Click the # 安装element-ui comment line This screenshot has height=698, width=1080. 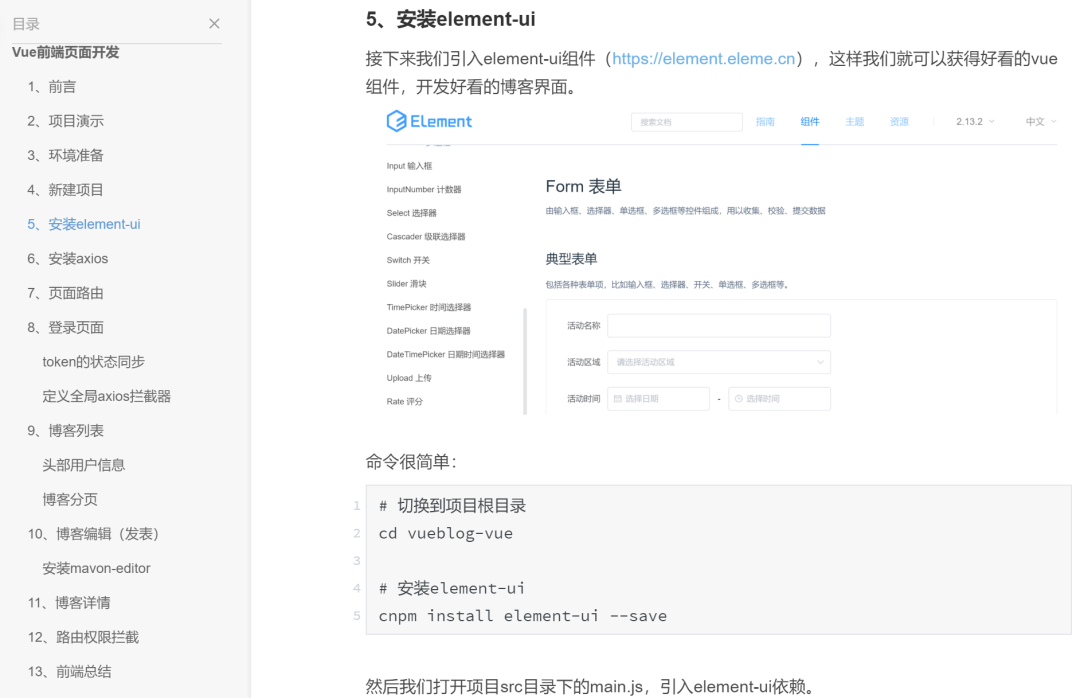[452, 588]
